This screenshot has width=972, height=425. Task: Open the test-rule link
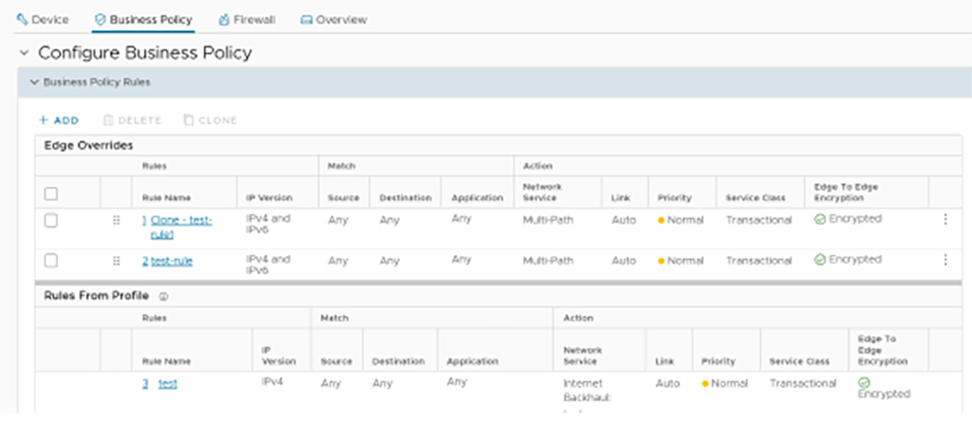[x=171, y=261]
